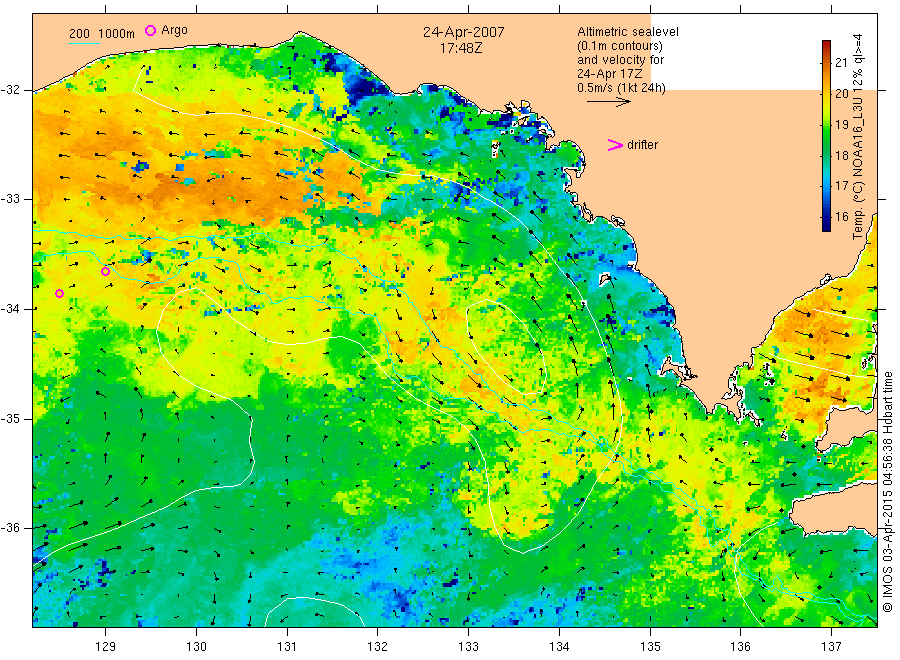
Task: Click the pink drifter legend arrow
Action: [615, 145]
